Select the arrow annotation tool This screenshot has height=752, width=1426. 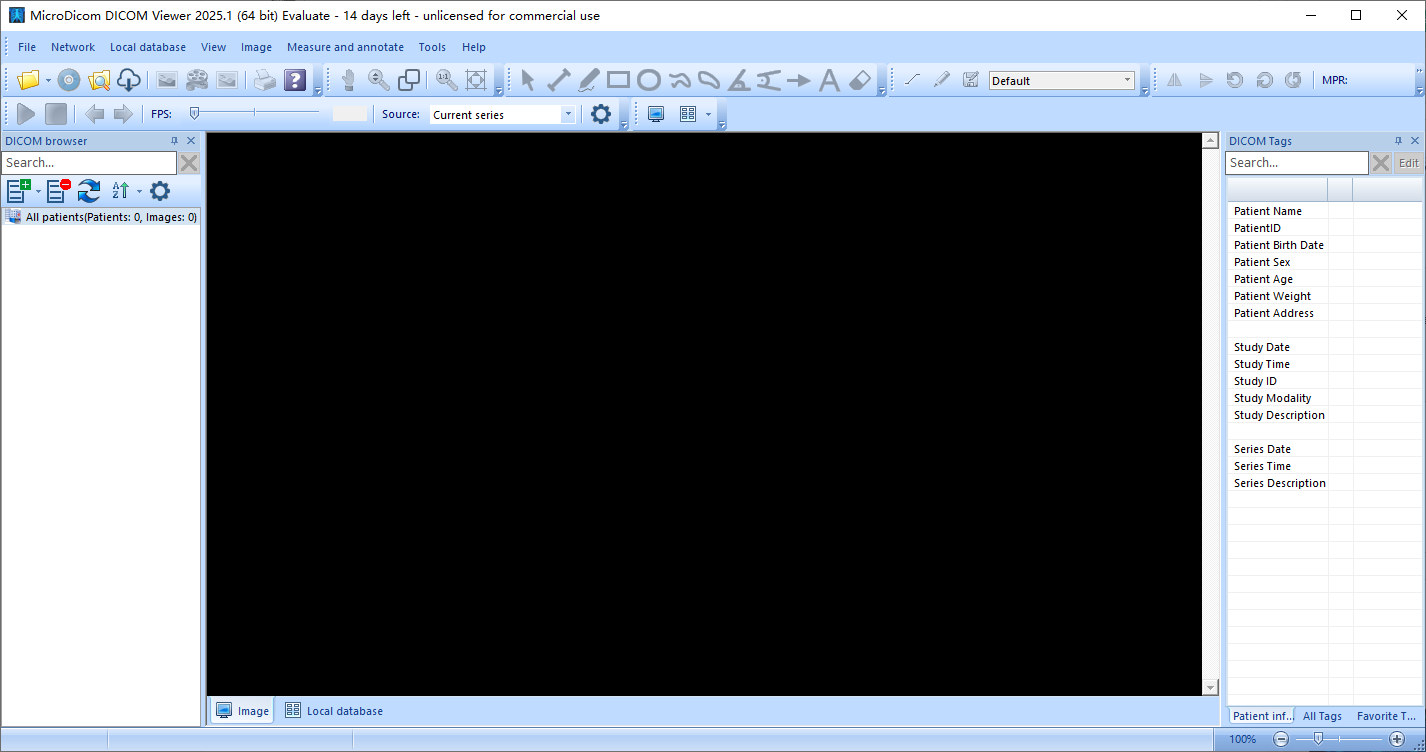pyautogui.click(x=798, y=81)
